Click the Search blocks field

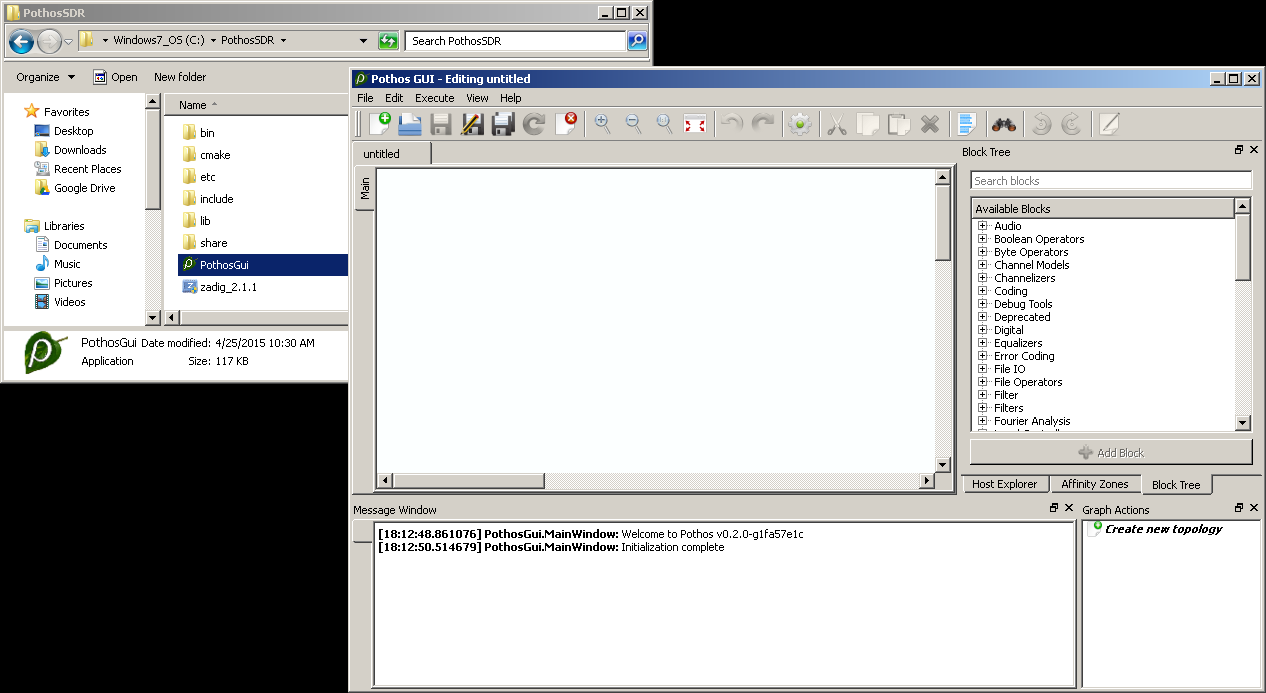coord(1111,181)
